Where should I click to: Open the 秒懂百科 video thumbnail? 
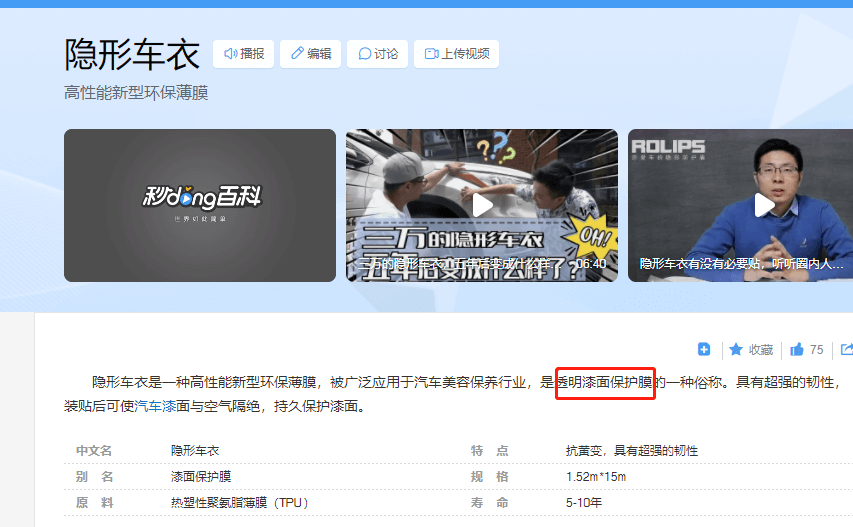click(x=200, y=205)
